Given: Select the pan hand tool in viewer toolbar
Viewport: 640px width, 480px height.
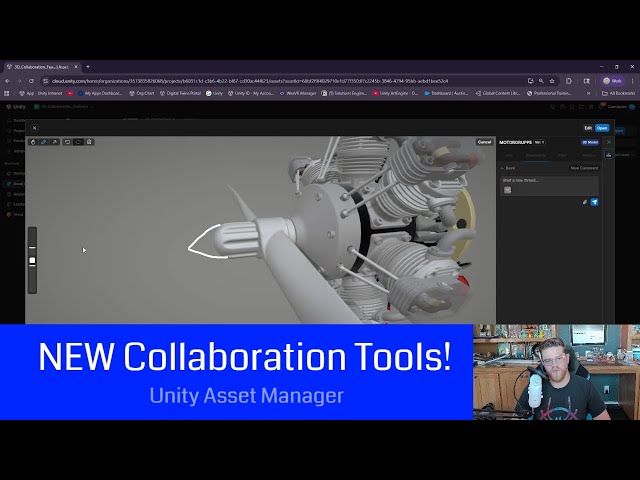Looking at the screenshot, I should click(33, 142).
